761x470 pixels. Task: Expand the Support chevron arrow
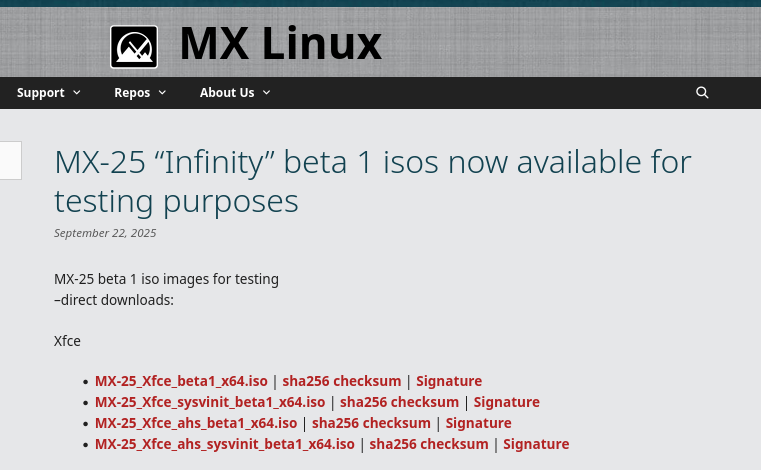point(77,92)
